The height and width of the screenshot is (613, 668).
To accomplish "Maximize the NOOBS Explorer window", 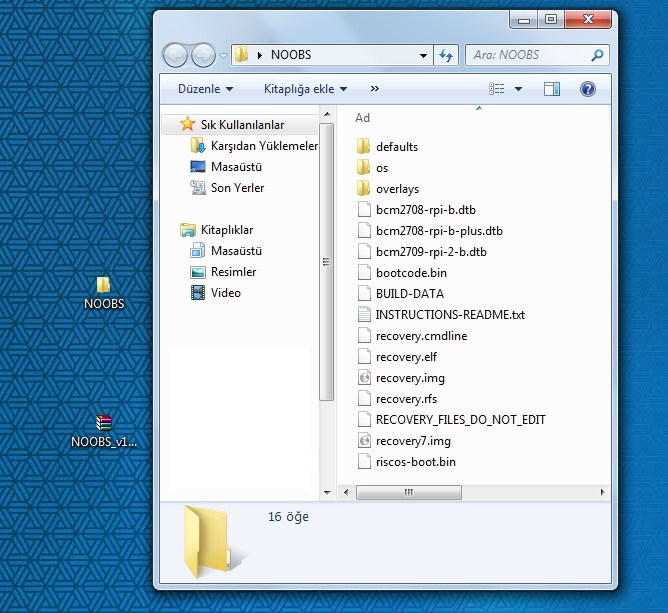I will coord(551,20).
